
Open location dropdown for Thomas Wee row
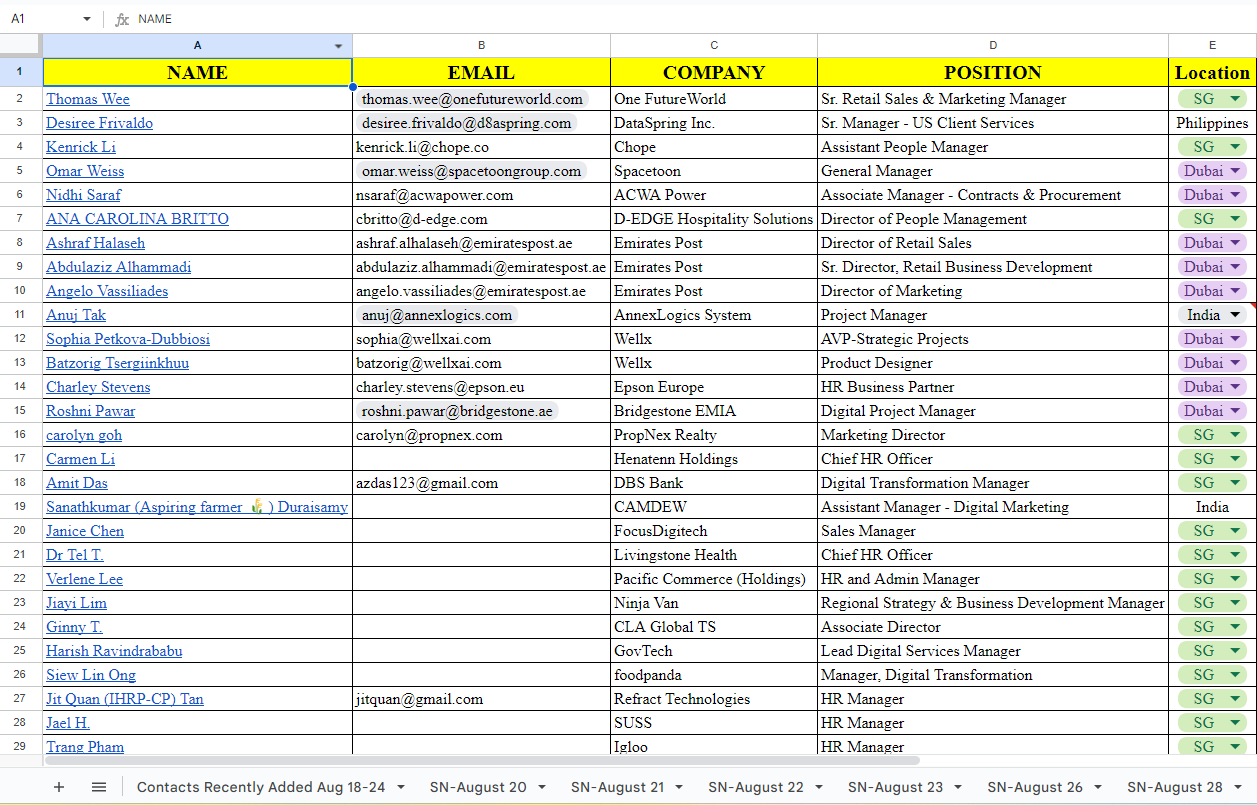click(x=1236, y=99)
